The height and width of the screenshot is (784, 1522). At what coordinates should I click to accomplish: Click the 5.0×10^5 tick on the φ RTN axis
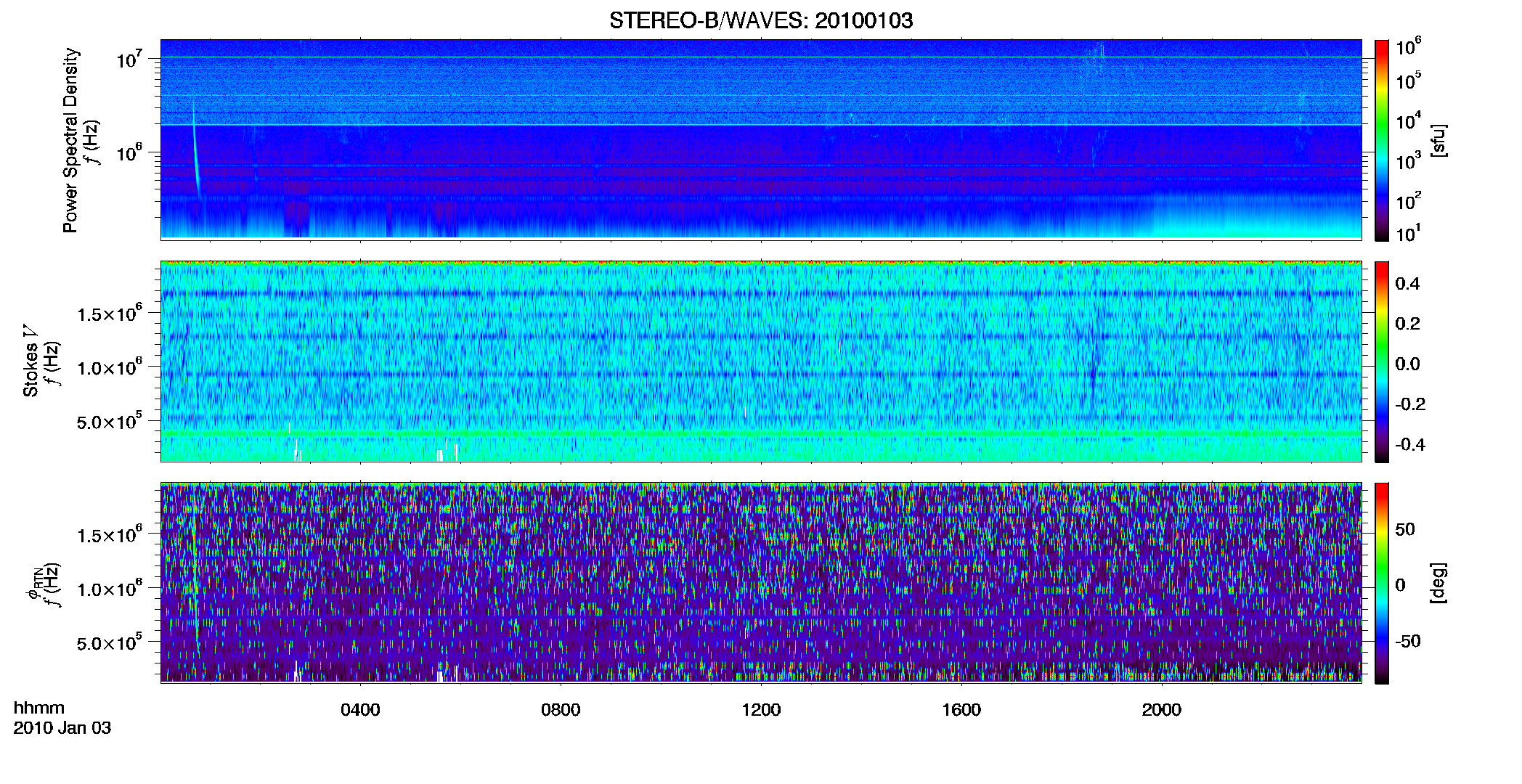pos(110,642)
